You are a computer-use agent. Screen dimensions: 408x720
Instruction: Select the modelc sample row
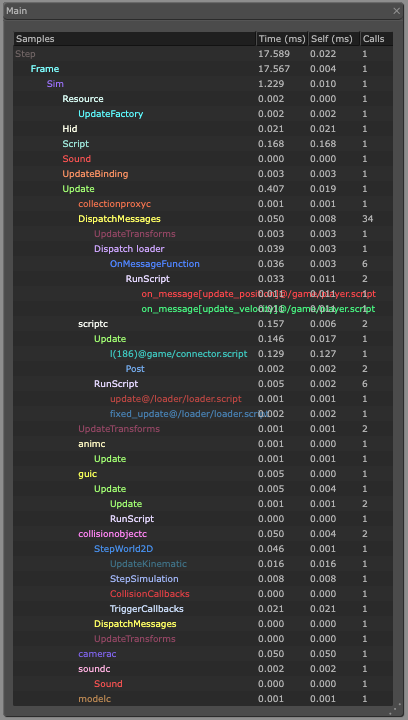[x=203, y=699]
